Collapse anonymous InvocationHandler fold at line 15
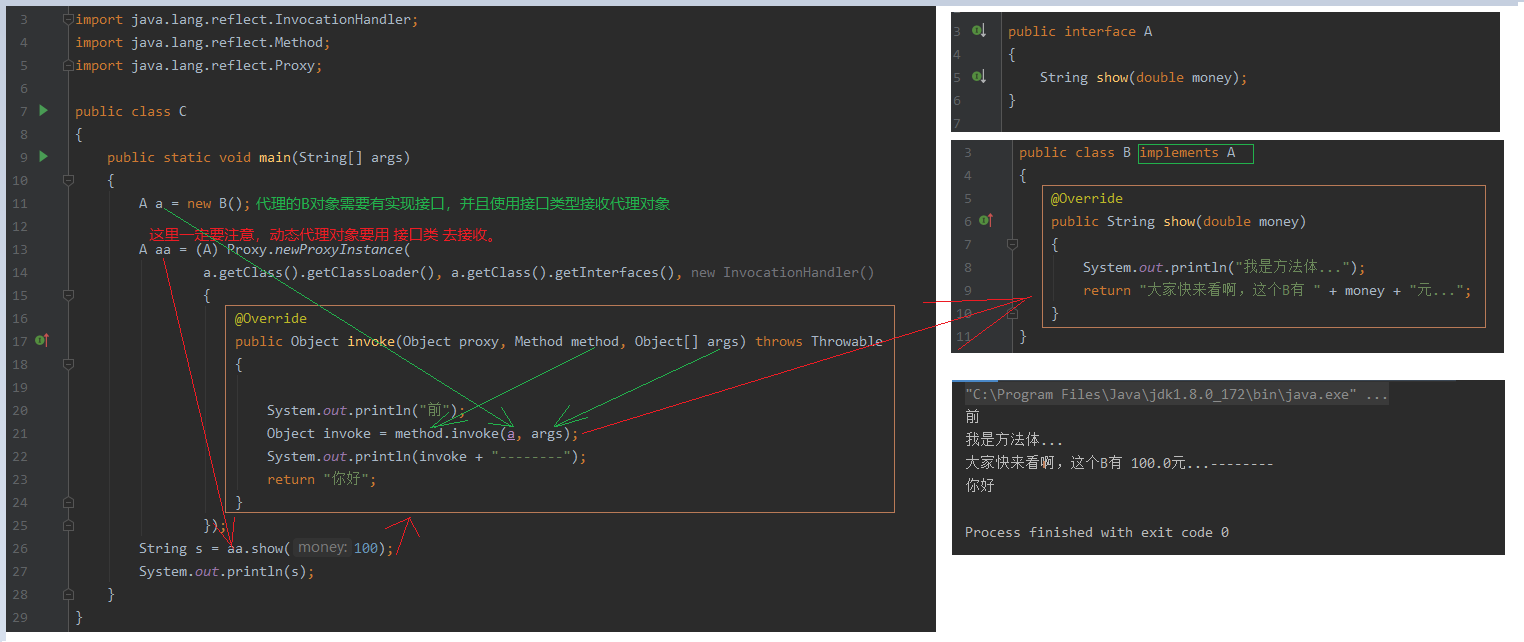Viewport: 1524px width, 642px height. [x=67, y=295]
